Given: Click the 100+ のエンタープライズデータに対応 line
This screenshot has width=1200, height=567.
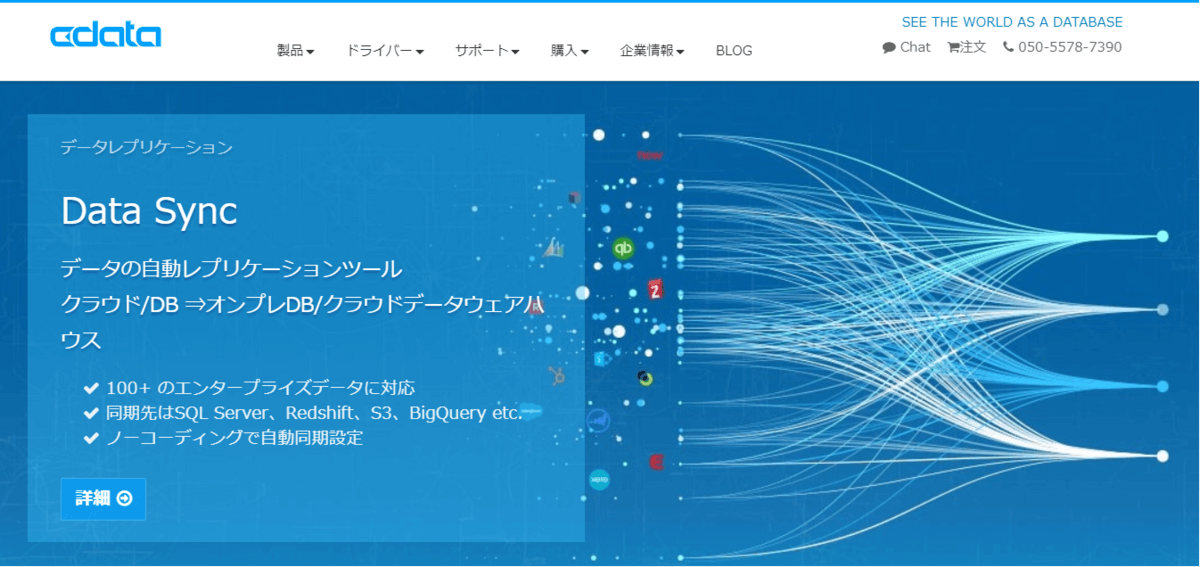Looking at the screenshot, I should tap(249, 387).
